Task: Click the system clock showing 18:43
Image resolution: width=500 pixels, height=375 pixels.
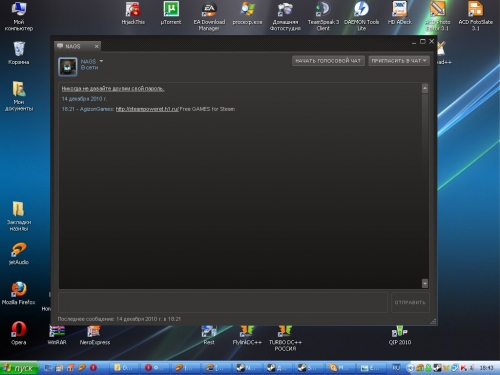Action: click(486, 368)
